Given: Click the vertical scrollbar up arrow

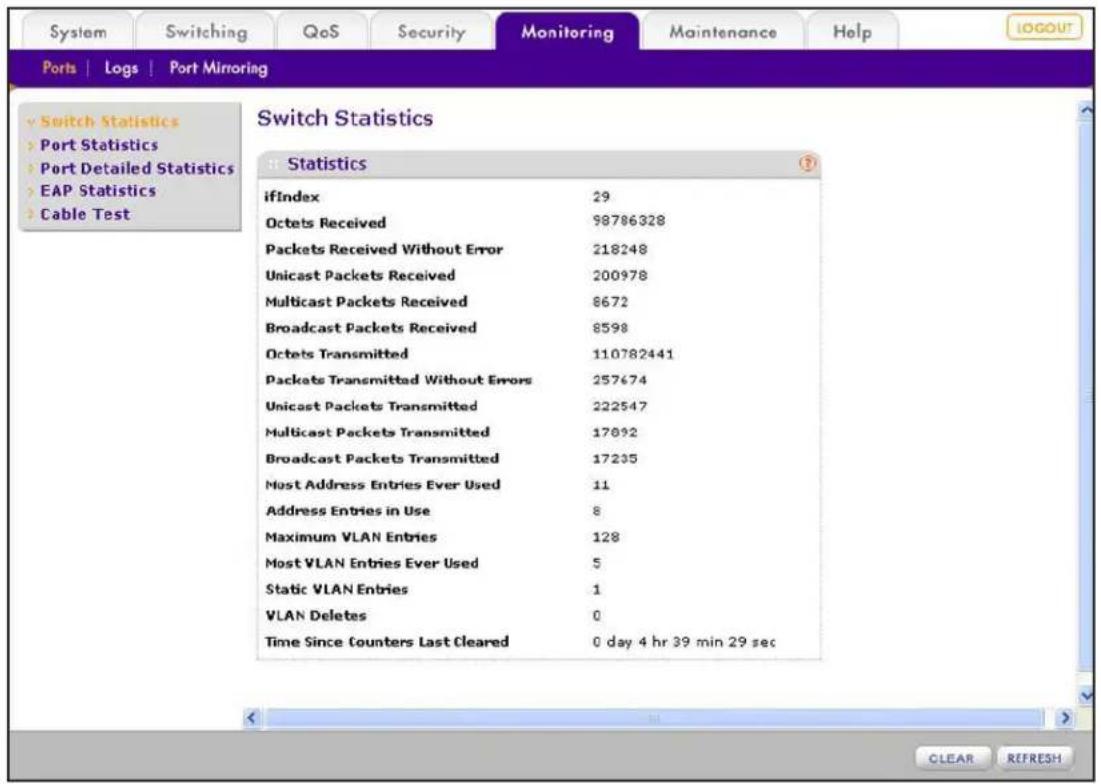Looking at the screenshot, I should pos(1086,111).
